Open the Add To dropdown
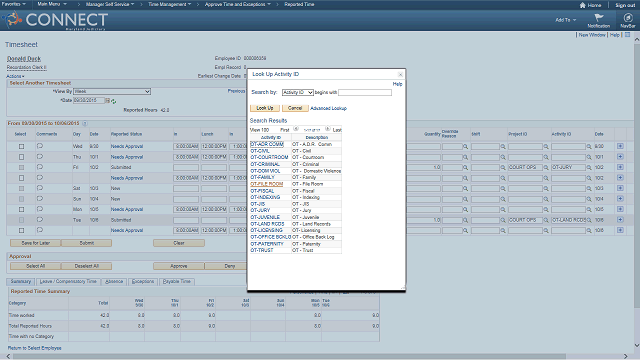 pyautogui.click(x=565, y=20)
